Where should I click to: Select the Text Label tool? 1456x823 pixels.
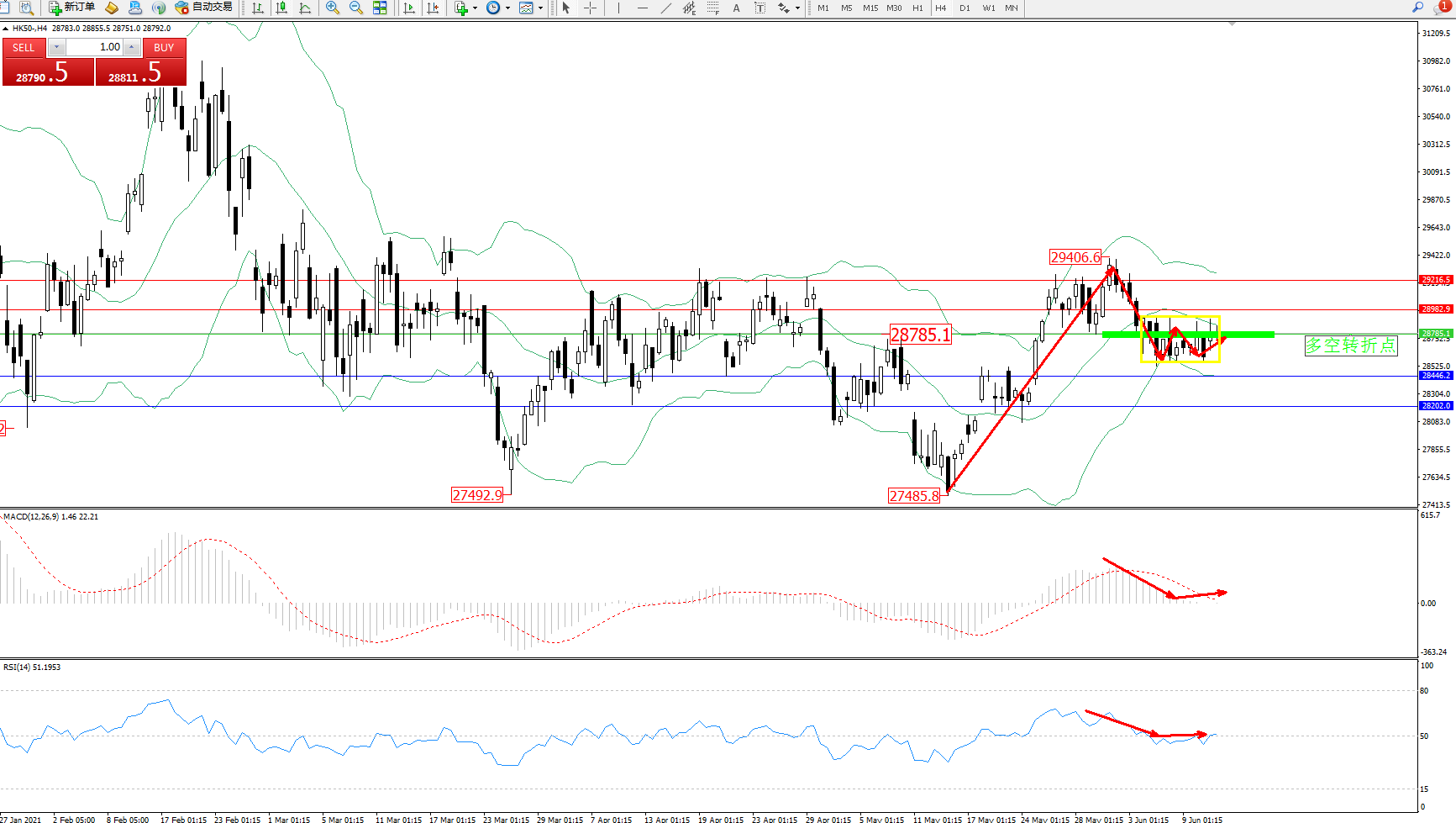(760, 8)
